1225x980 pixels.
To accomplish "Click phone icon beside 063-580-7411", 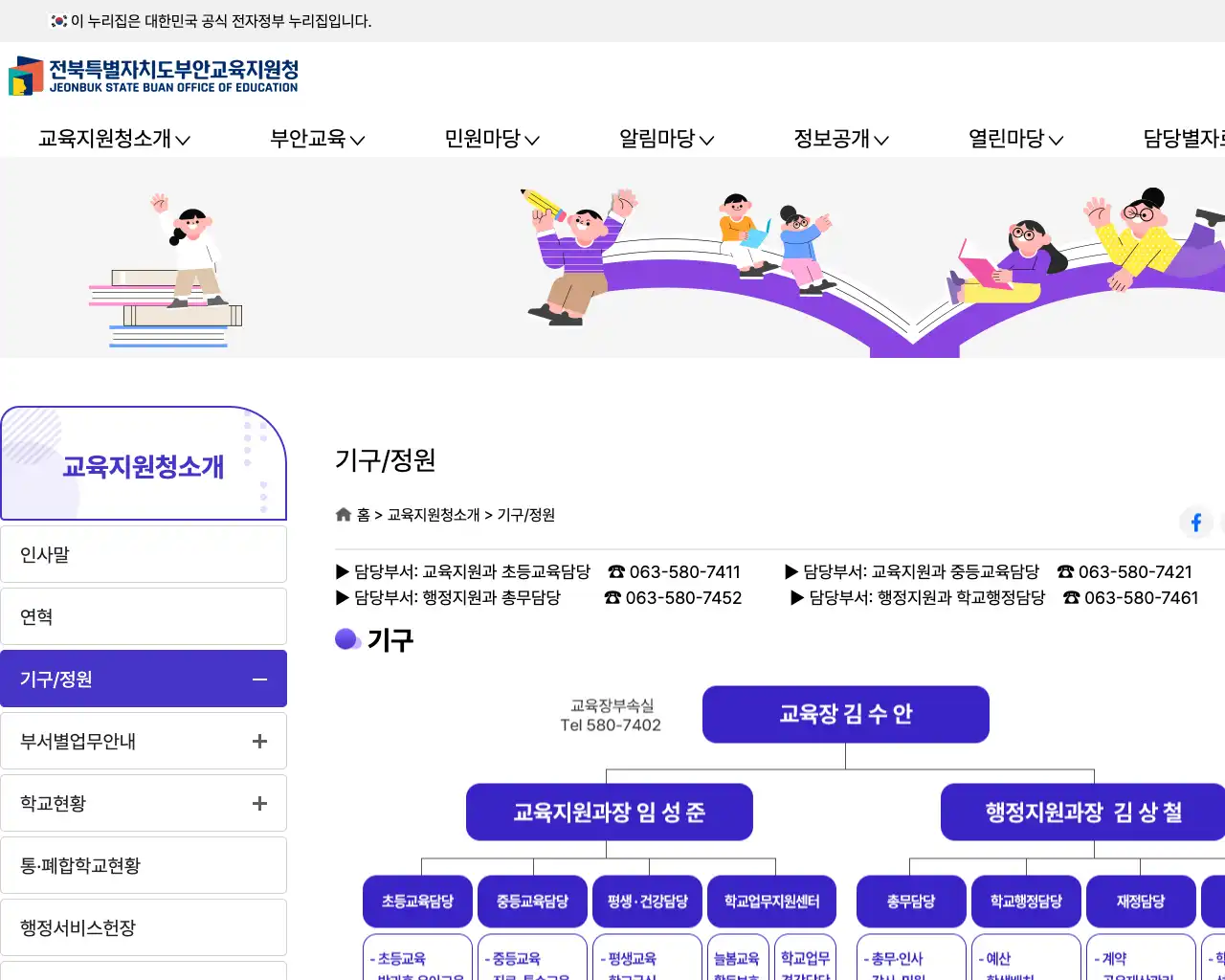I will pos(615,571).
